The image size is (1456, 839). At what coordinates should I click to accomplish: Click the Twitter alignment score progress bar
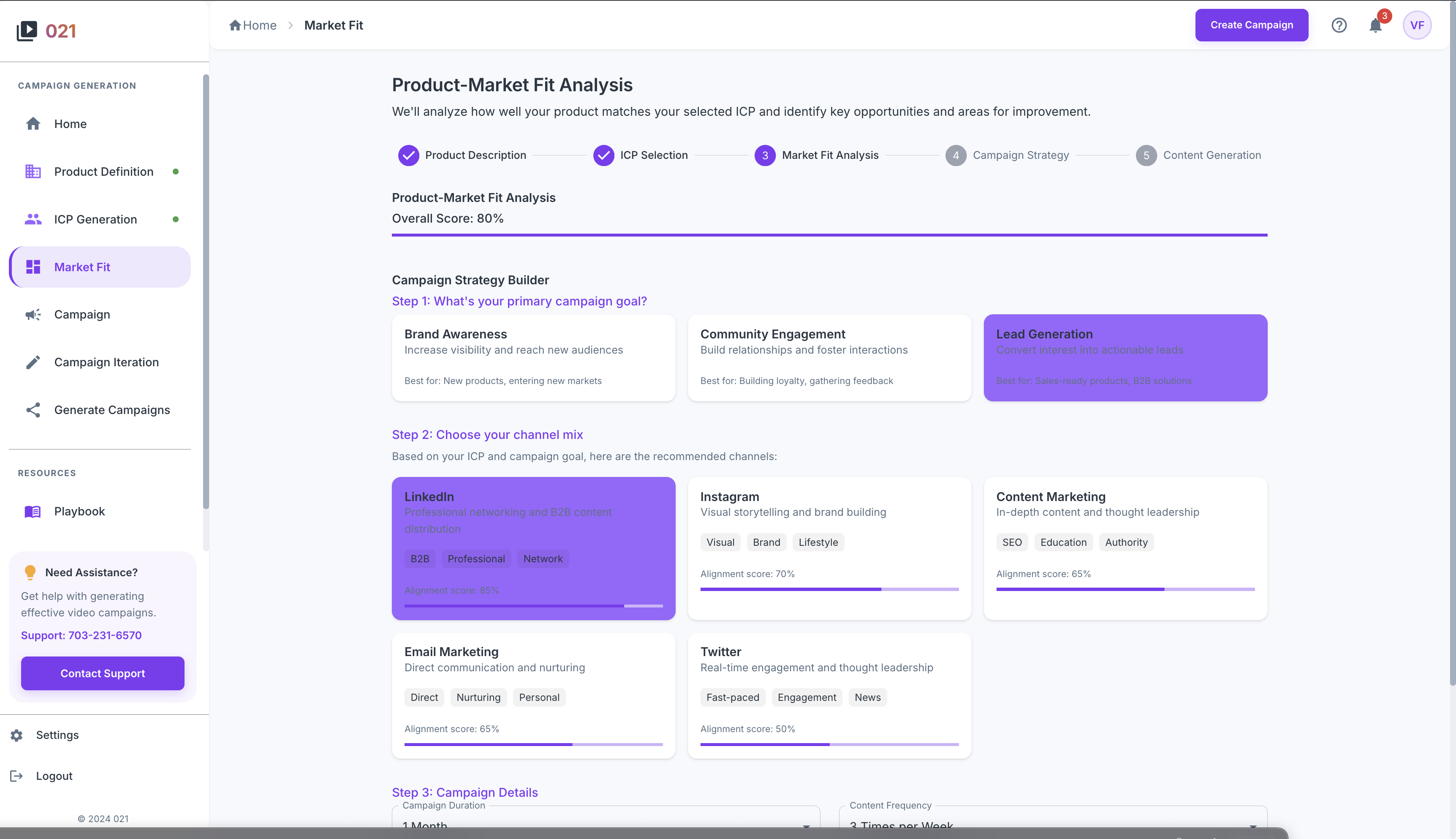829,744
